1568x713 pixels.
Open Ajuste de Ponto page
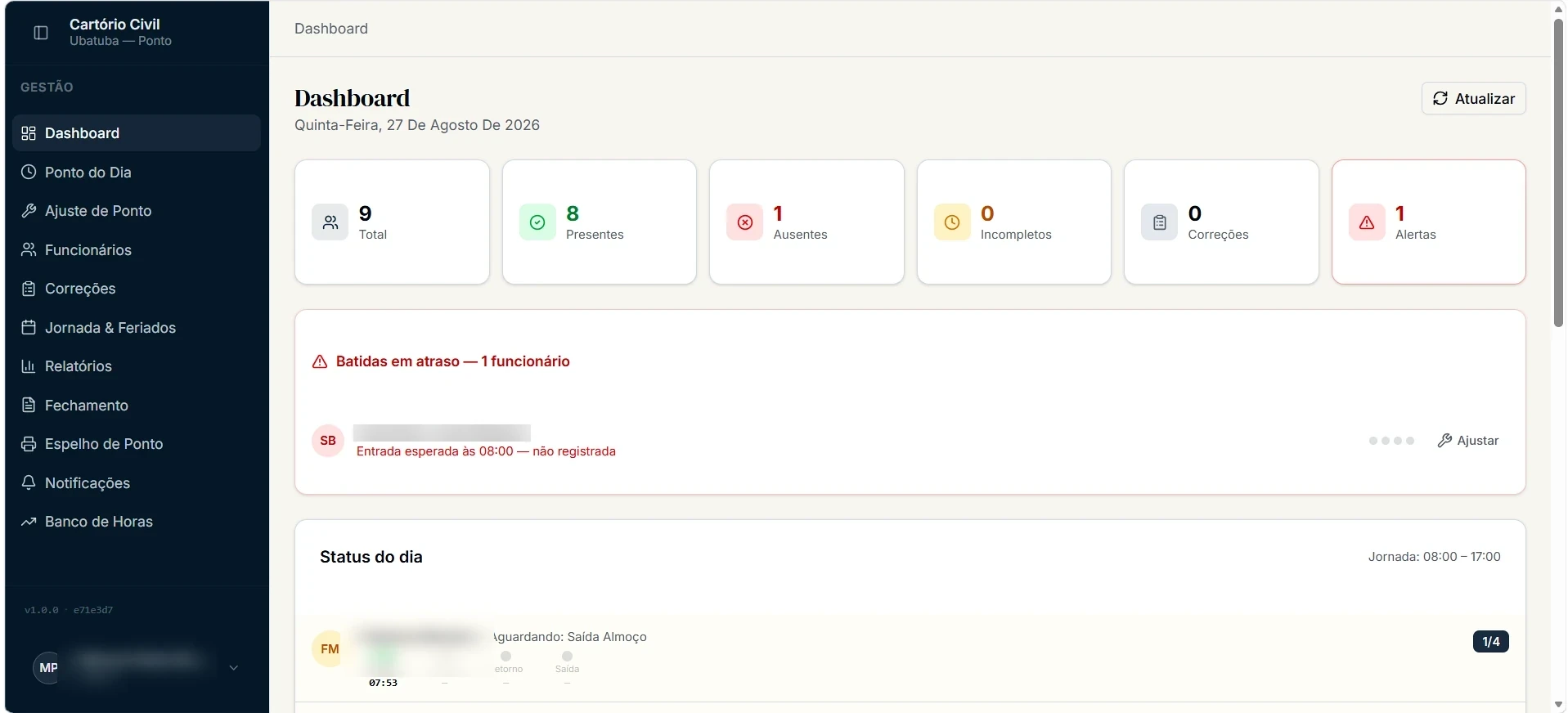(137, 211)
